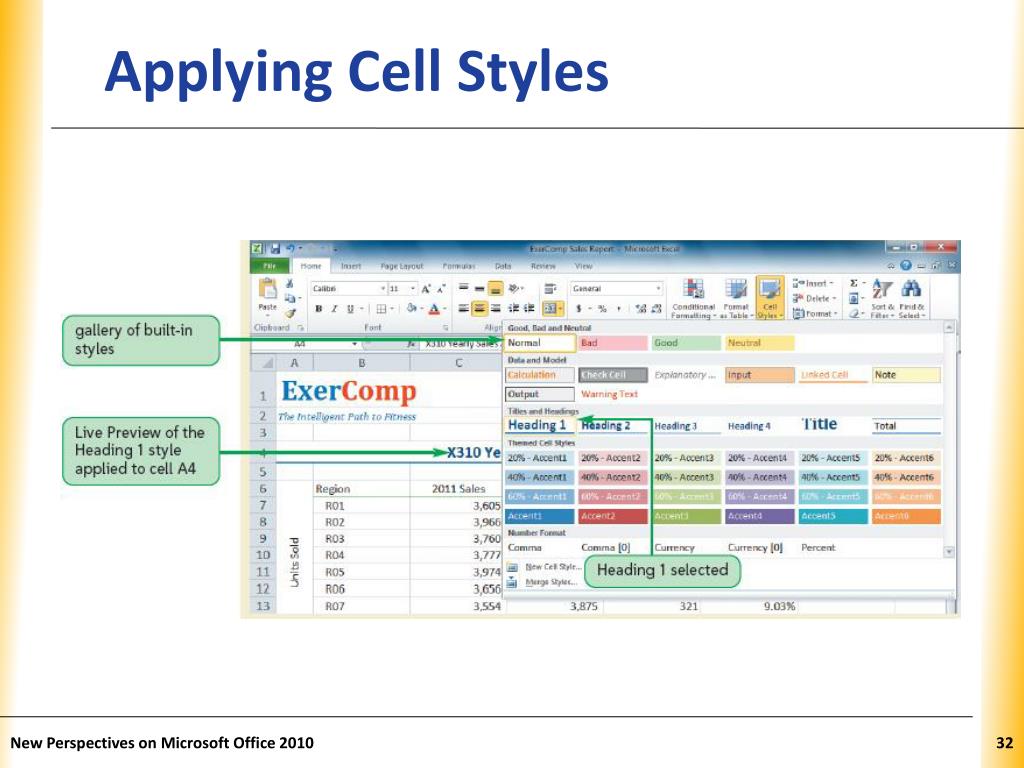Viewport: 1024px width, 768px height.
Task: Click the AutoSum sigma icon
Action: pyautogui.click(x=854, y=283)
